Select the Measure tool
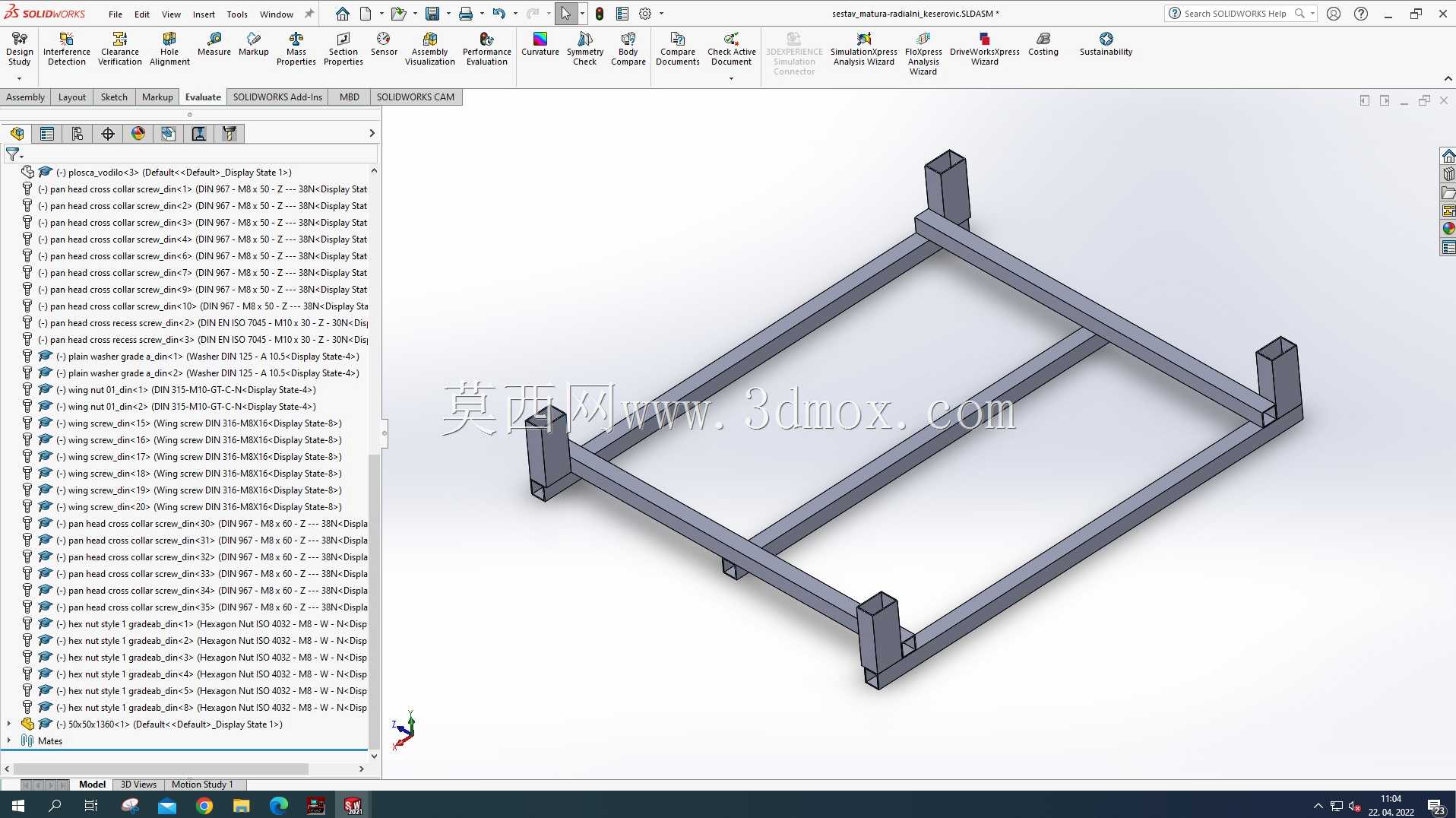 tap(214, 44)
